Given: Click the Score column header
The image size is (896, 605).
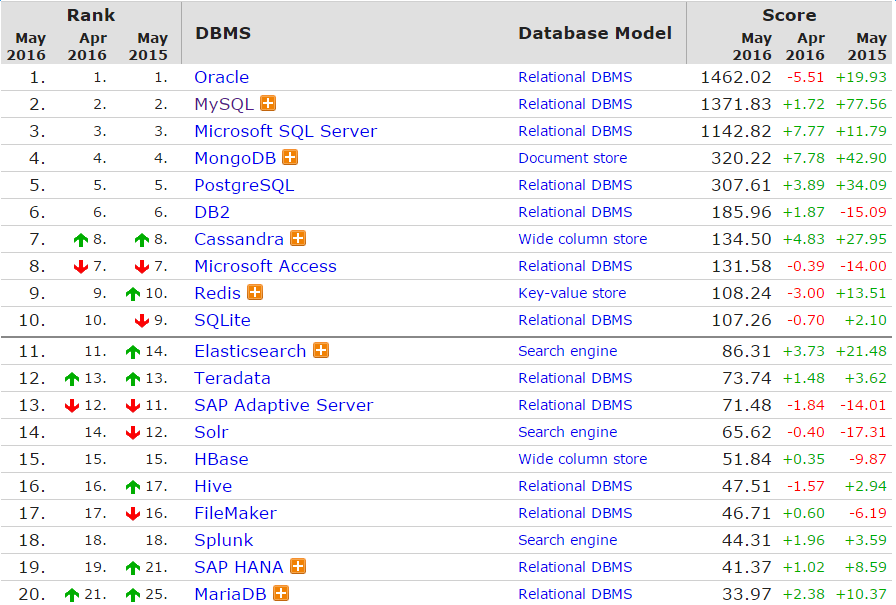Looking at the screenshot, I should click(x=789, y=15).
